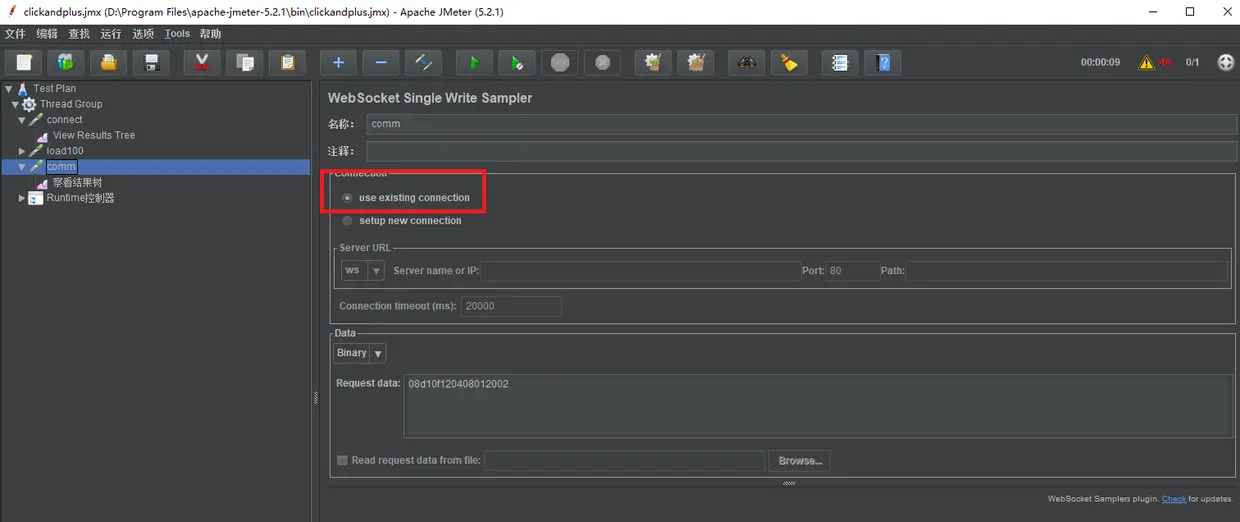Click the Stop test icon
This screenshot has height=522, width=1240.
[x=560, y=62]
